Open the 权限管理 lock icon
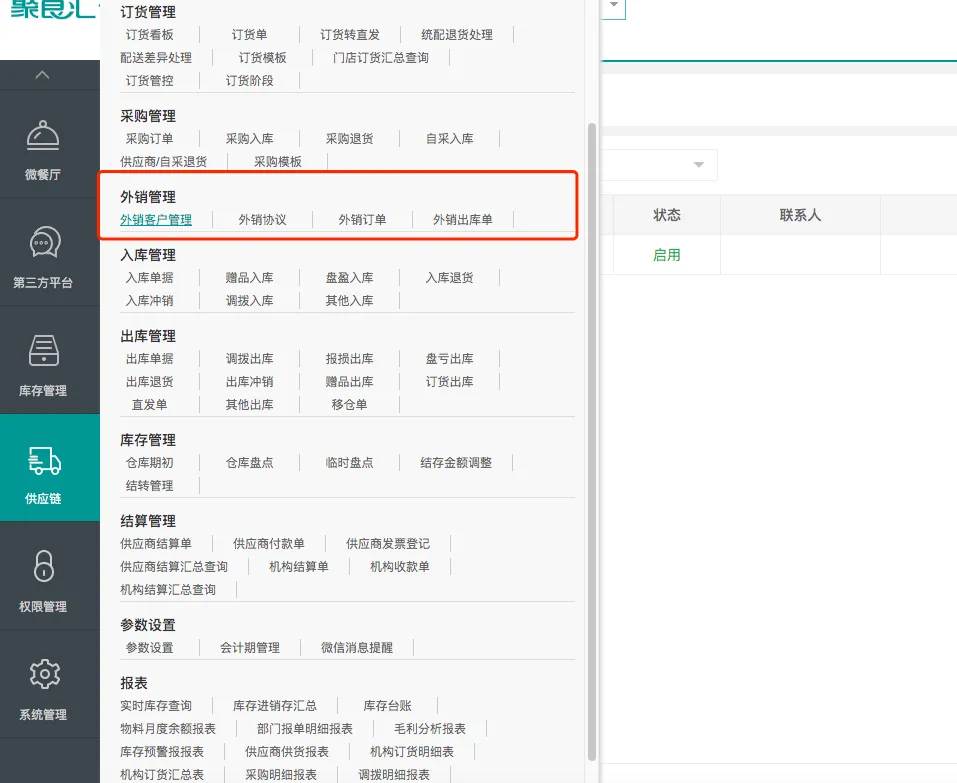Image resolution: width=957 pixels, height=783 pixels. pos(43,568)
